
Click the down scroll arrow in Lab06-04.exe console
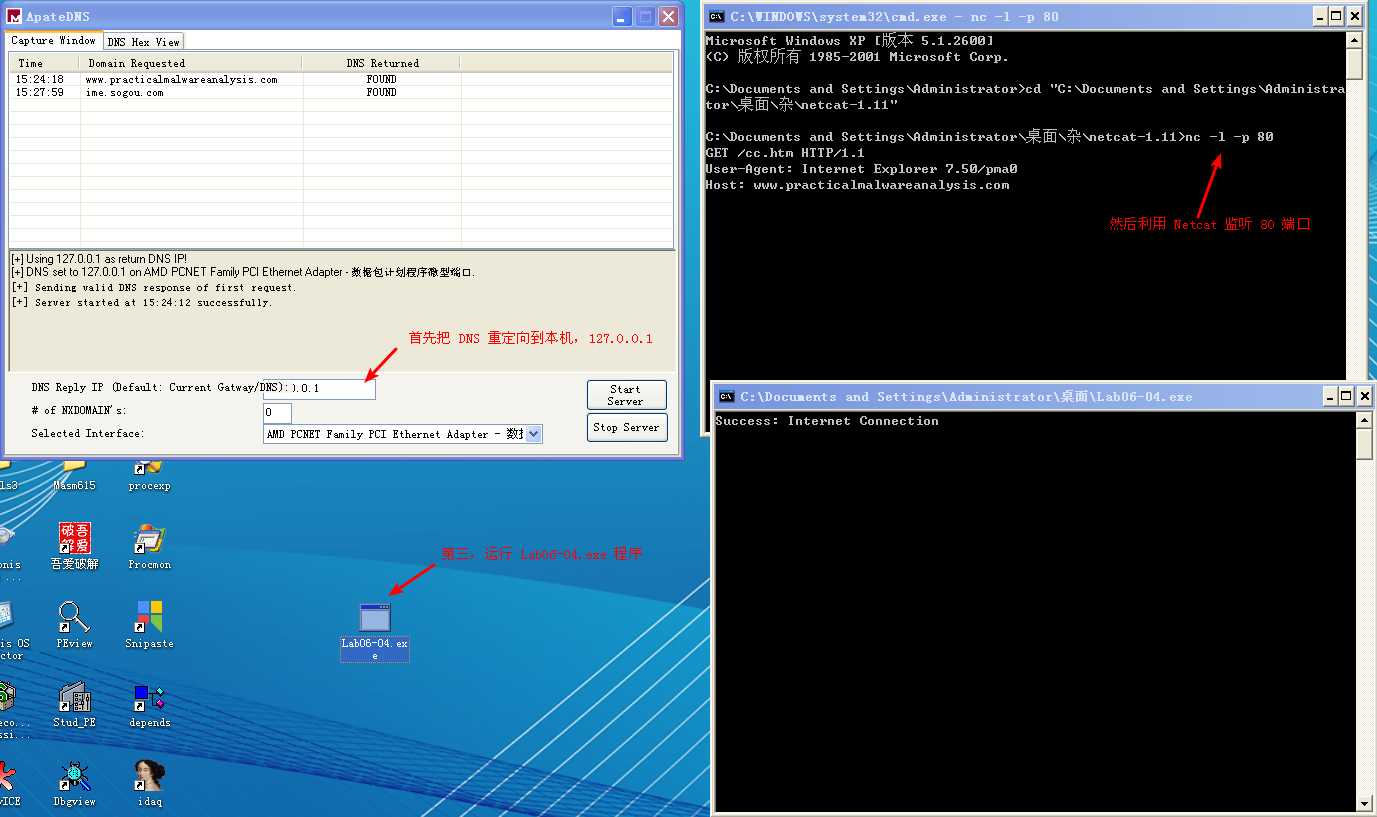1365,803
